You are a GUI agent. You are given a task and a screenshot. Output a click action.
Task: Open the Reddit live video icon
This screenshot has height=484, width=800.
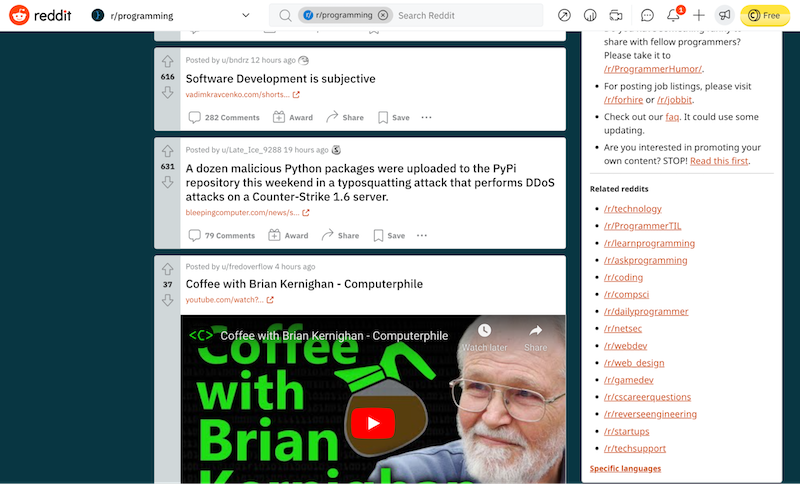(x=616, y=16)
